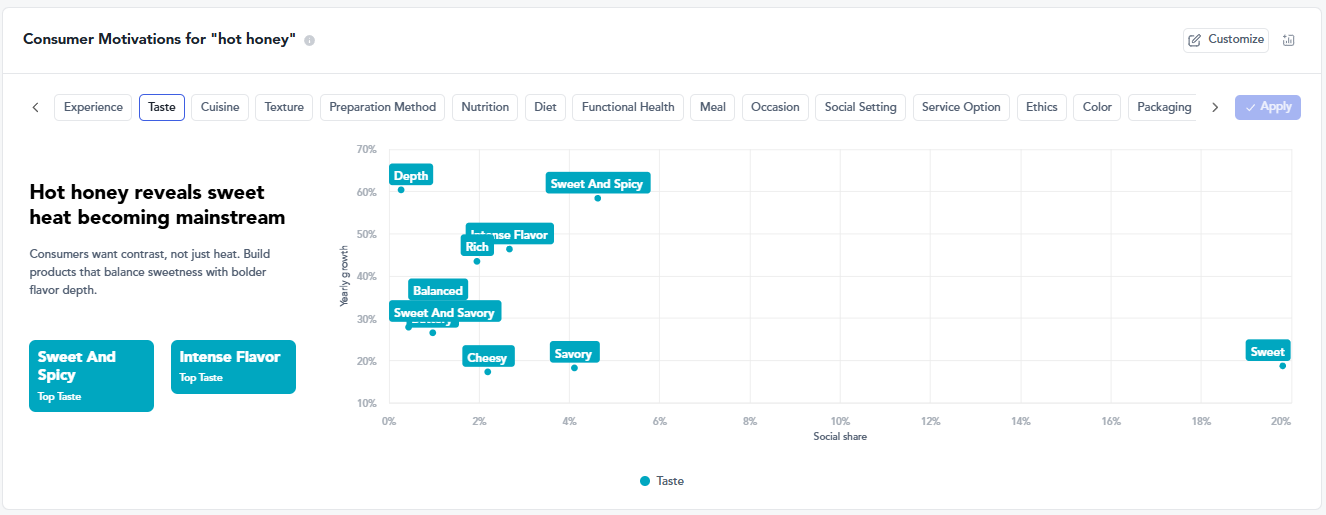
Task: Select the Experience category chip
Action: point(93,107)
